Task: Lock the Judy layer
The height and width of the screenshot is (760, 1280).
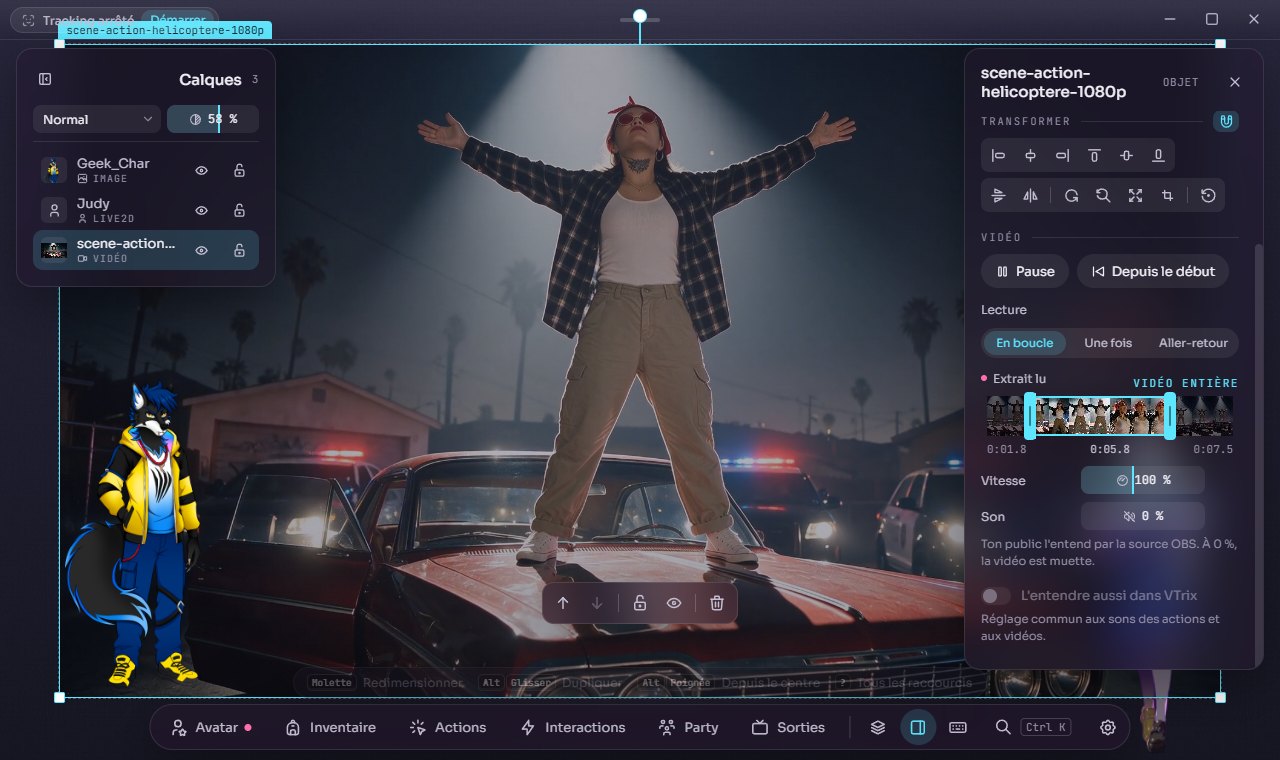Action: point(239,210)
